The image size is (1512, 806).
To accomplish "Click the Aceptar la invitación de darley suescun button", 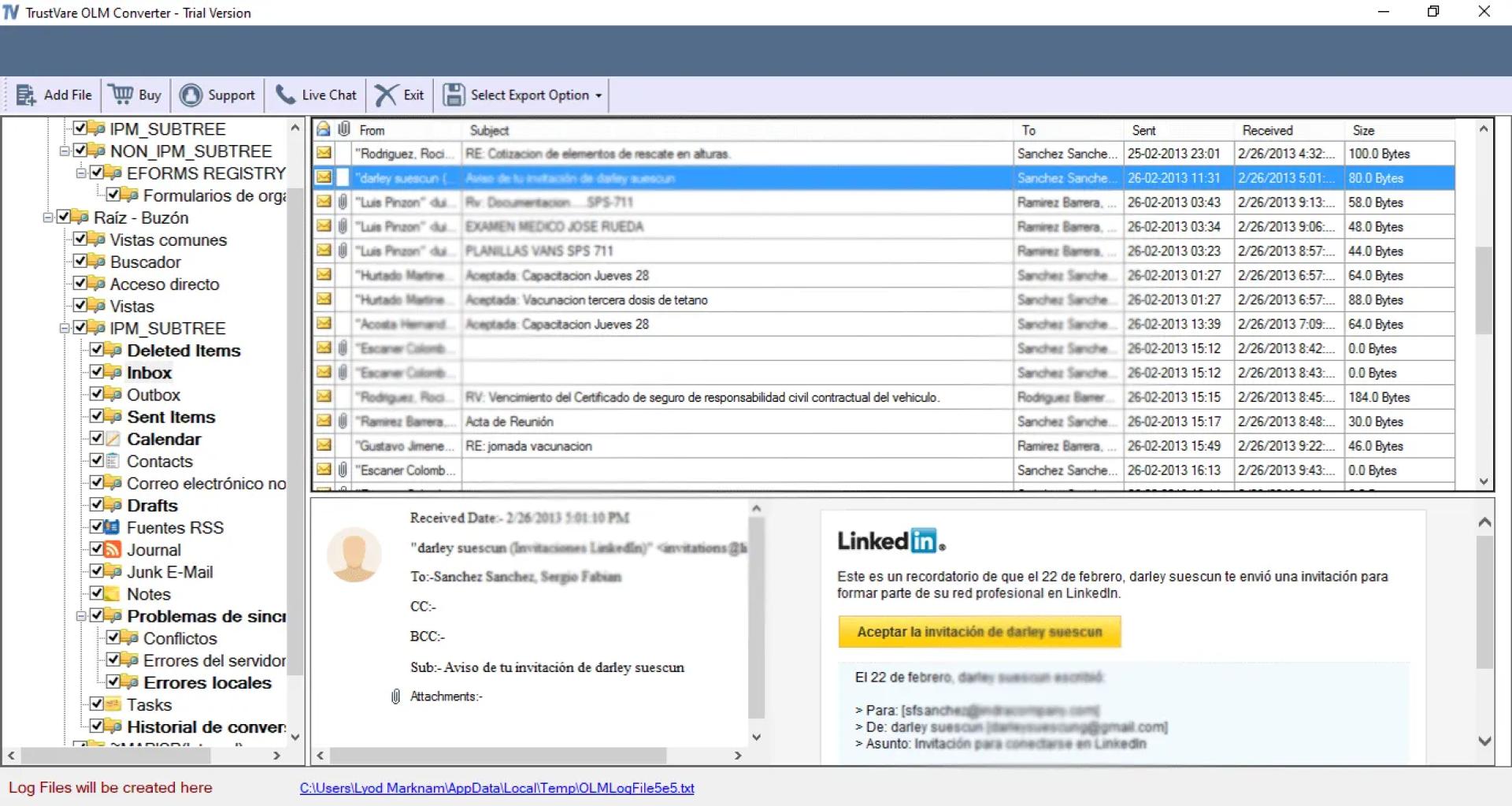I will 979,631.
